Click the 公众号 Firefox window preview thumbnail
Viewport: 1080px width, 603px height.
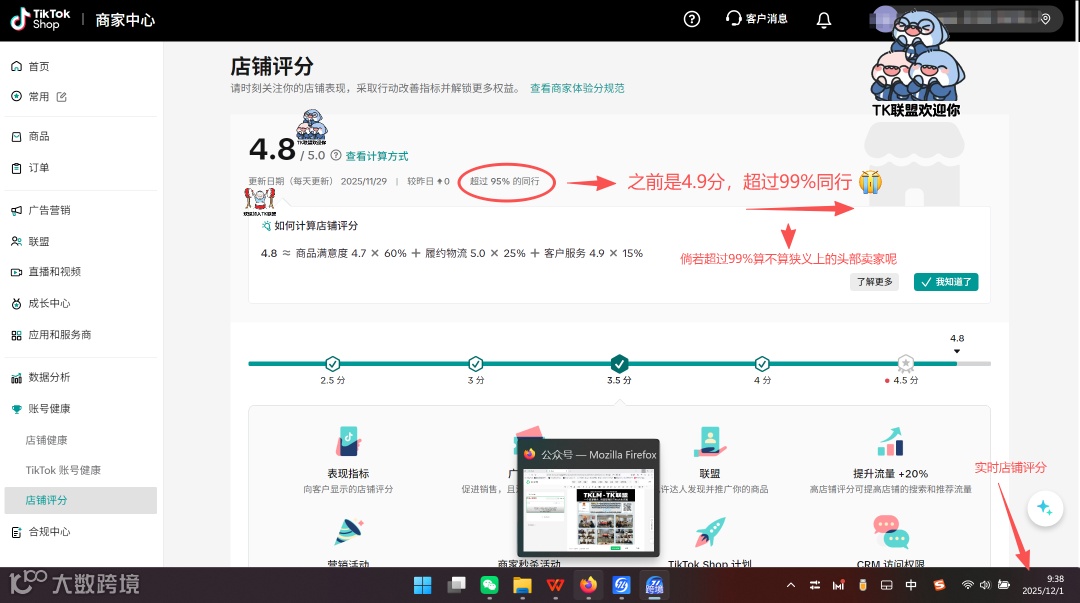[x=589, y=509]
